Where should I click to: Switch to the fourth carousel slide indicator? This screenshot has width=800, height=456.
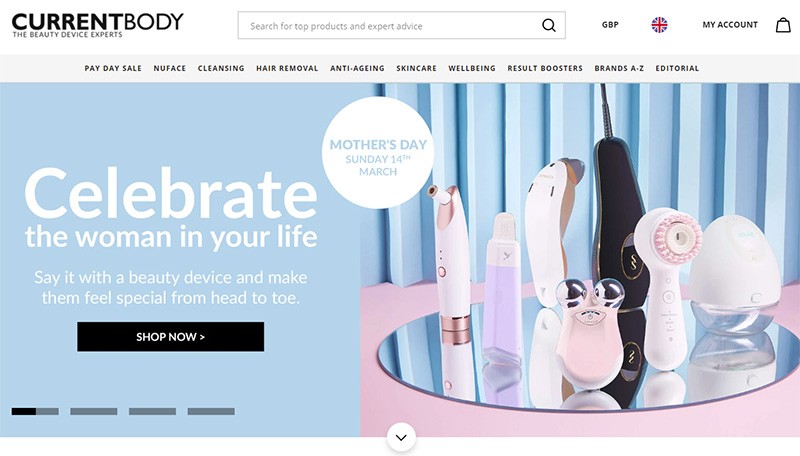point(211,411)
